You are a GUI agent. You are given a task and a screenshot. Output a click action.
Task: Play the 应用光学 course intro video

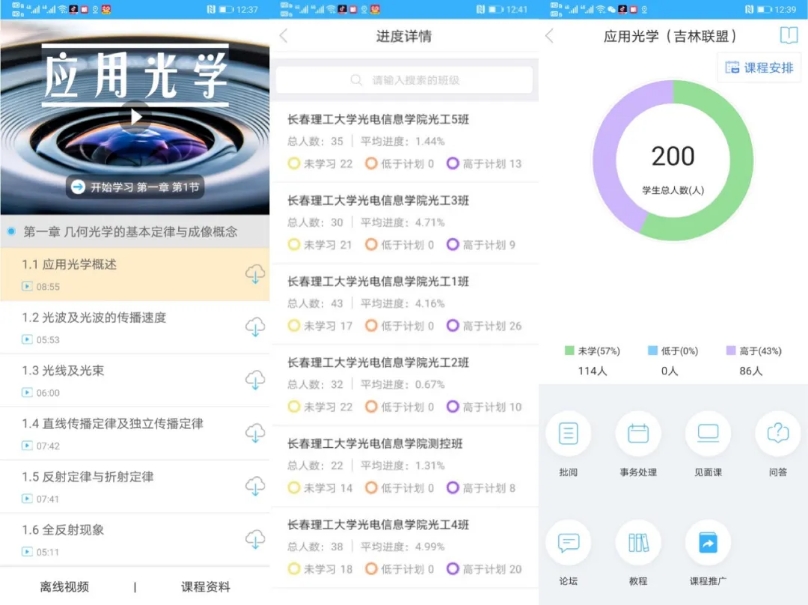pos(135,116)
